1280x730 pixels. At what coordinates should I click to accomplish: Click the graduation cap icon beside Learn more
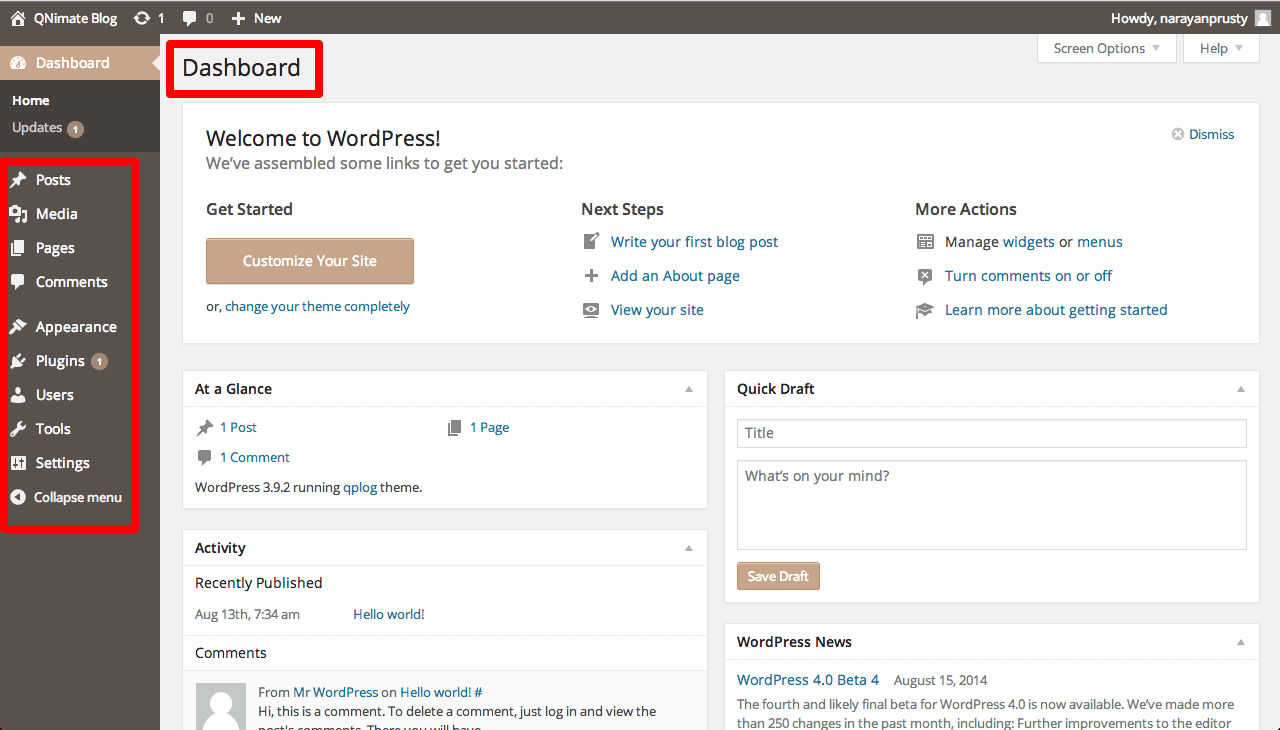click(925, 310)
